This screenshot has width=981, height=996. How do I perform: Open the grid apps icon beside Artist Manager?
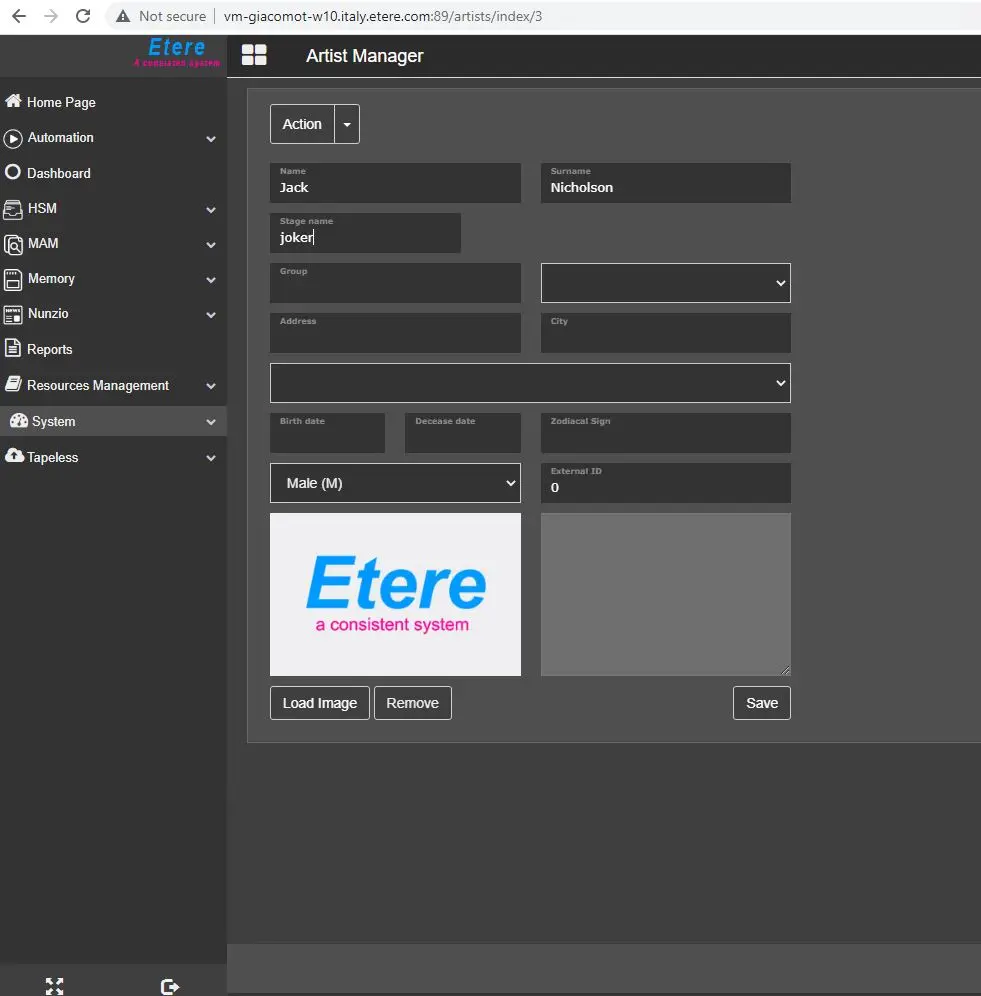(x=254, y=56)
